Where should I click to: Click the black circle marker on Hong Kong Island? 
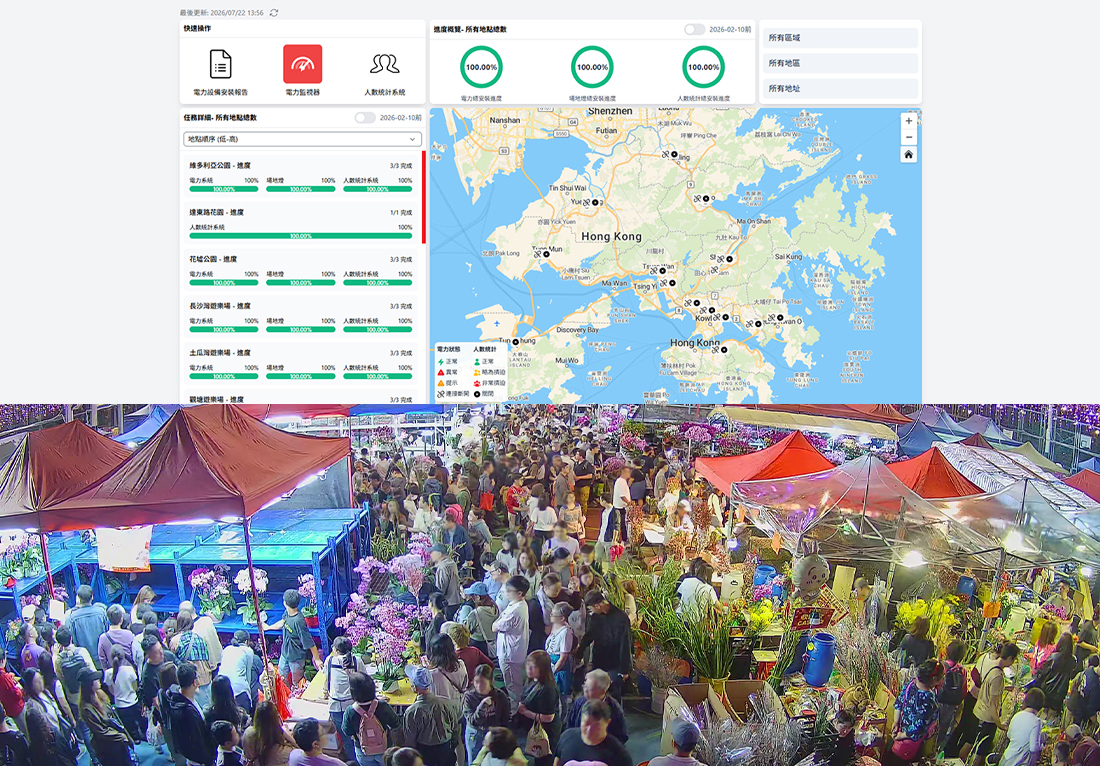coord(724,349)
